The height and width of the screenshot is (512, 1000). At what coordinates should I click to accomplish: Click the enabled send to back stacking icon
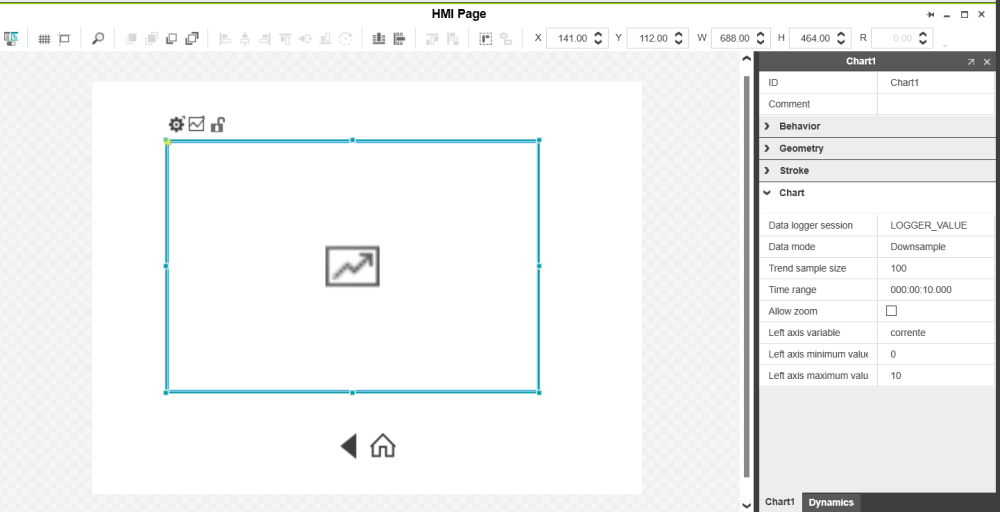191,39
